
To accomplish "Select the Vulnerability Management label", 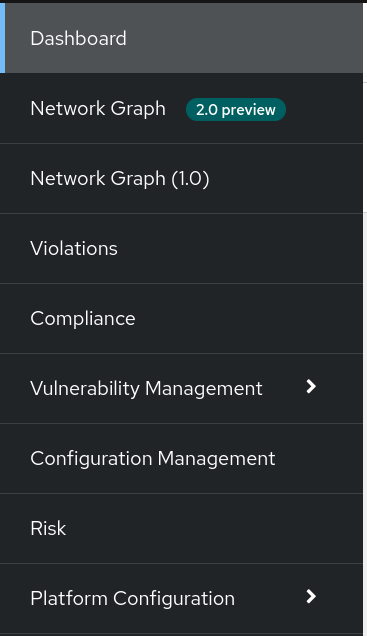I will click(146, 389).
